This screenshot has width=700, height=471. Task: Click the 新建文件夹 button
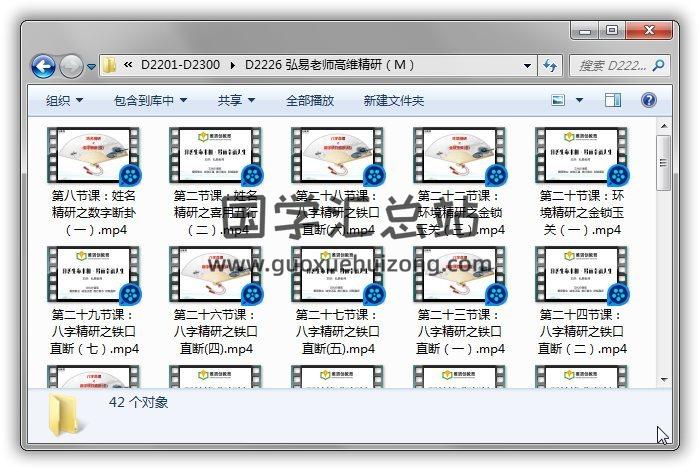(394, 101)
